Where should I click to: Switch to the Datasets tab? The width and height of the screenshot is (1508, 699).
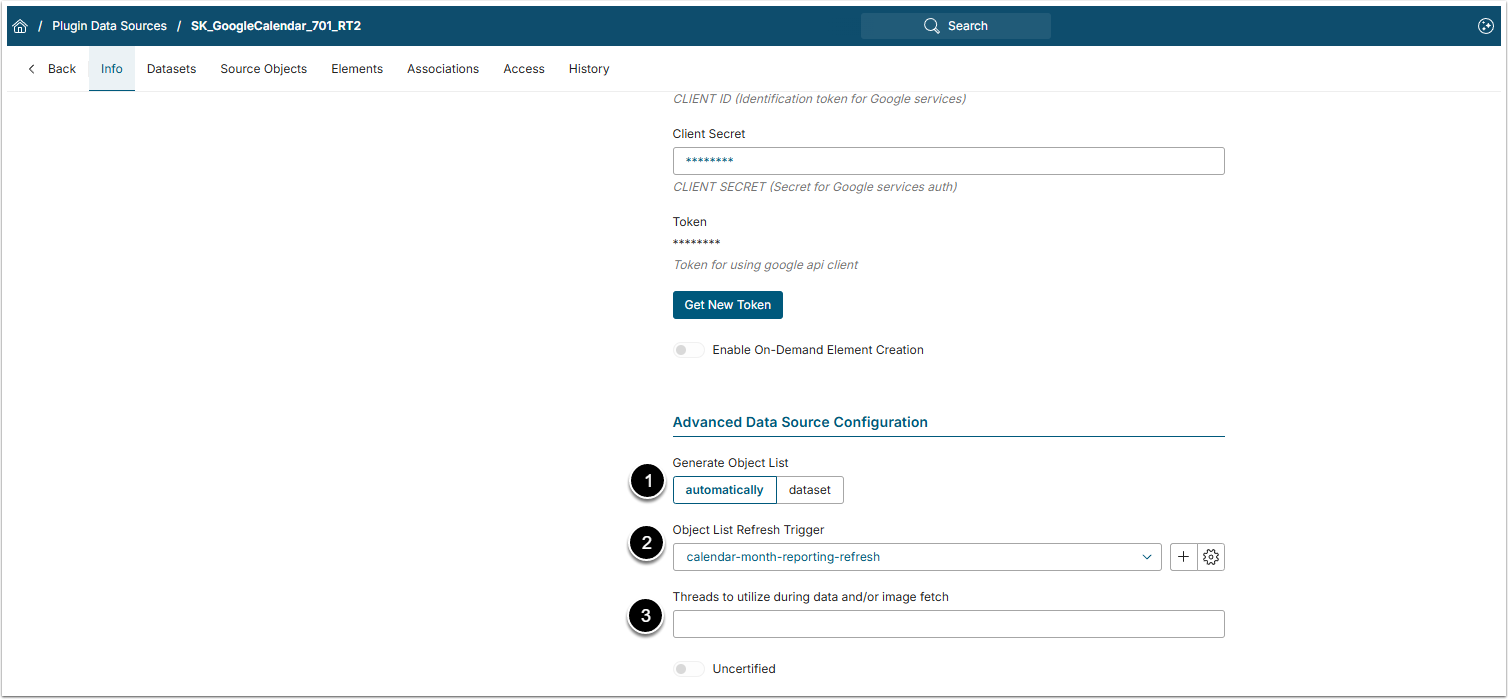[171, 69]
